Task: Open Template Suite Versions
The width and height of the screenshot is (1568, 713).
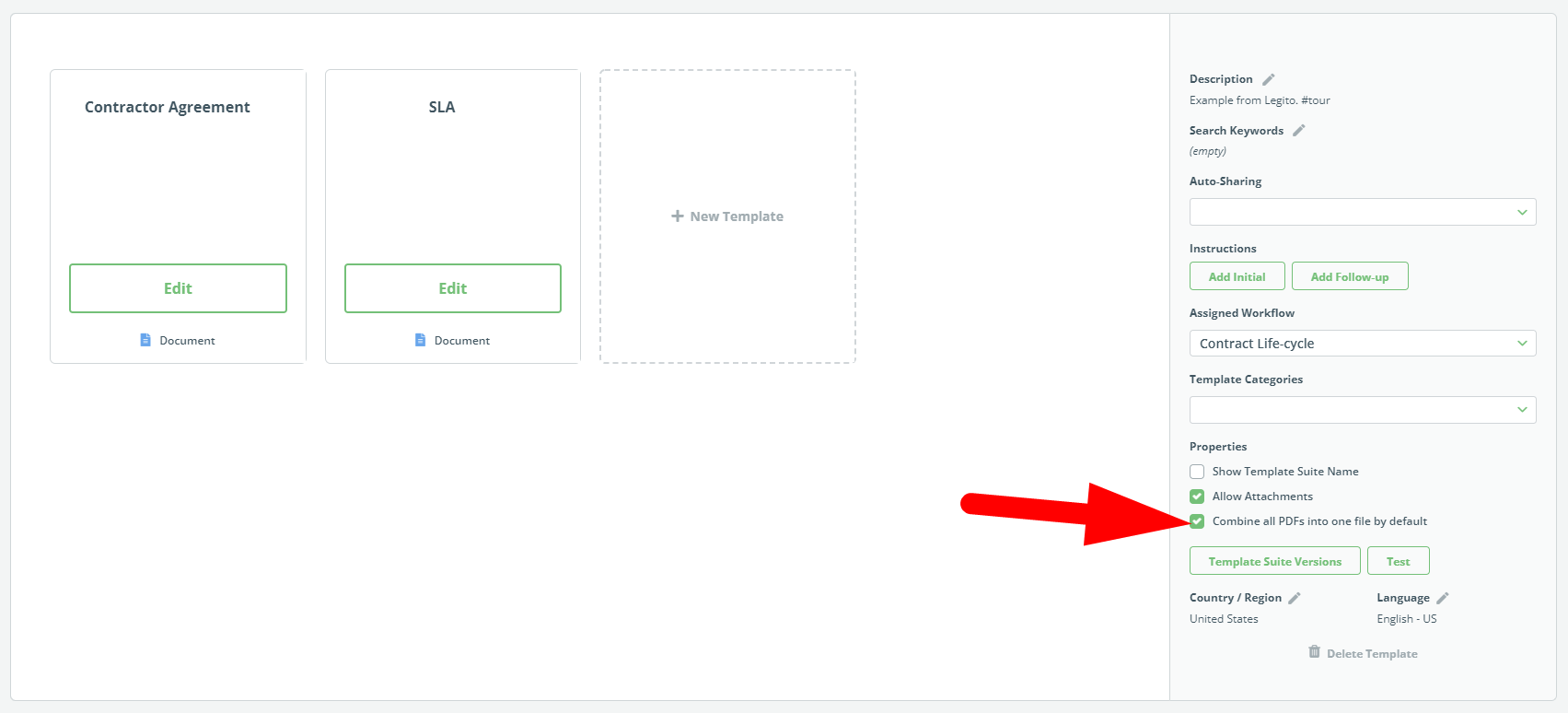Action: 1275,561
